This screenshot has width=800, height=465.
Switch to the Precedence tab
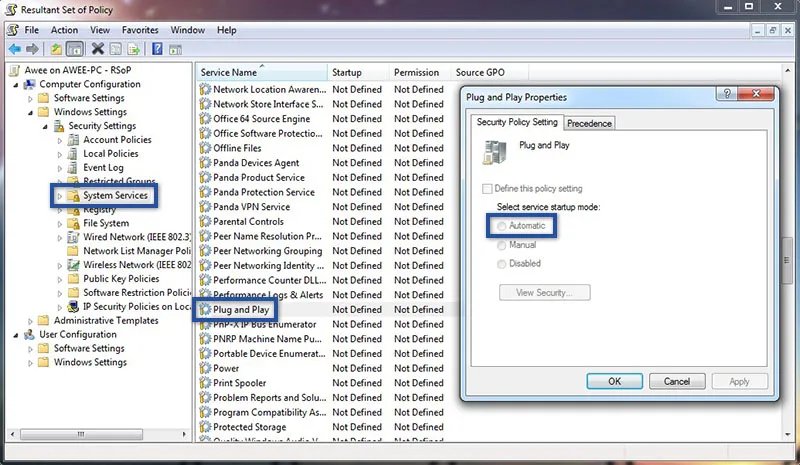pyautogui.click(x=590, y=123)
